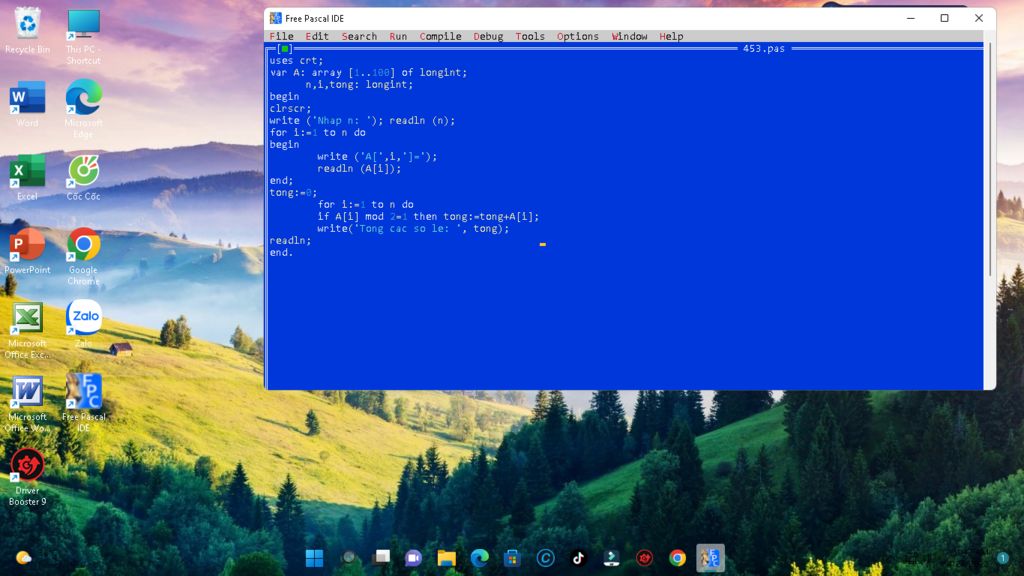This screenshot has width=1024, height=576.
Task: Select Free Pascal IDE desktop icon
Action: 84,403
